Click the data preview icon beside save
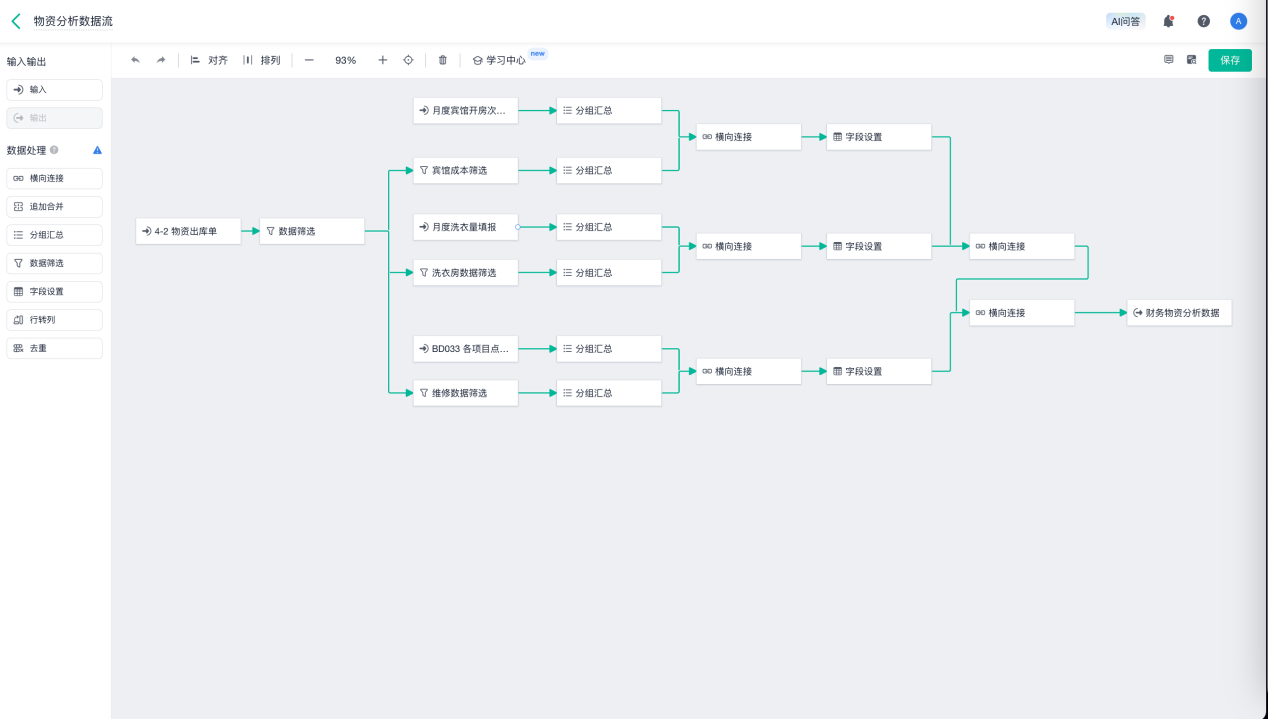1268x719 pixels. [x=1191, y=60]
